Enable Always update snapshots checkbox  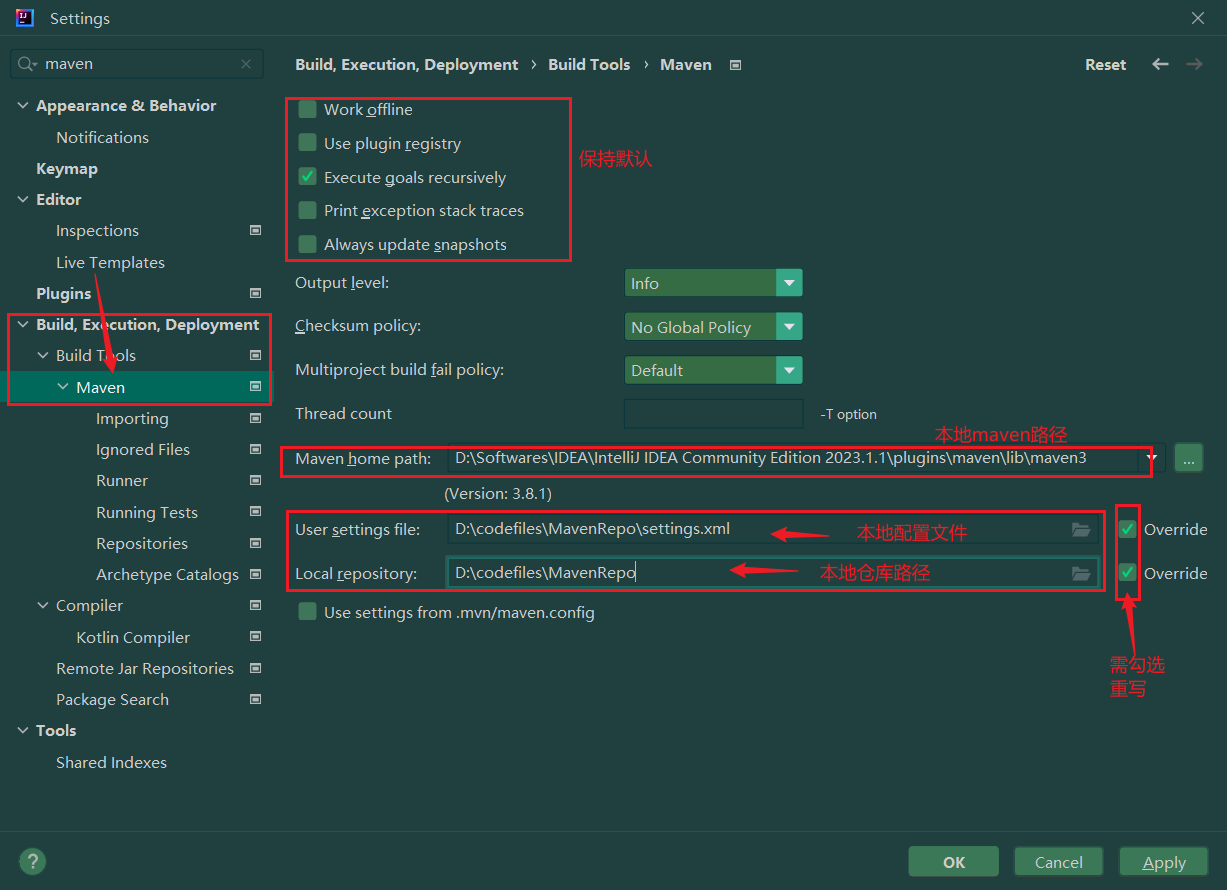pyautogui.click(x=308, y=244)
